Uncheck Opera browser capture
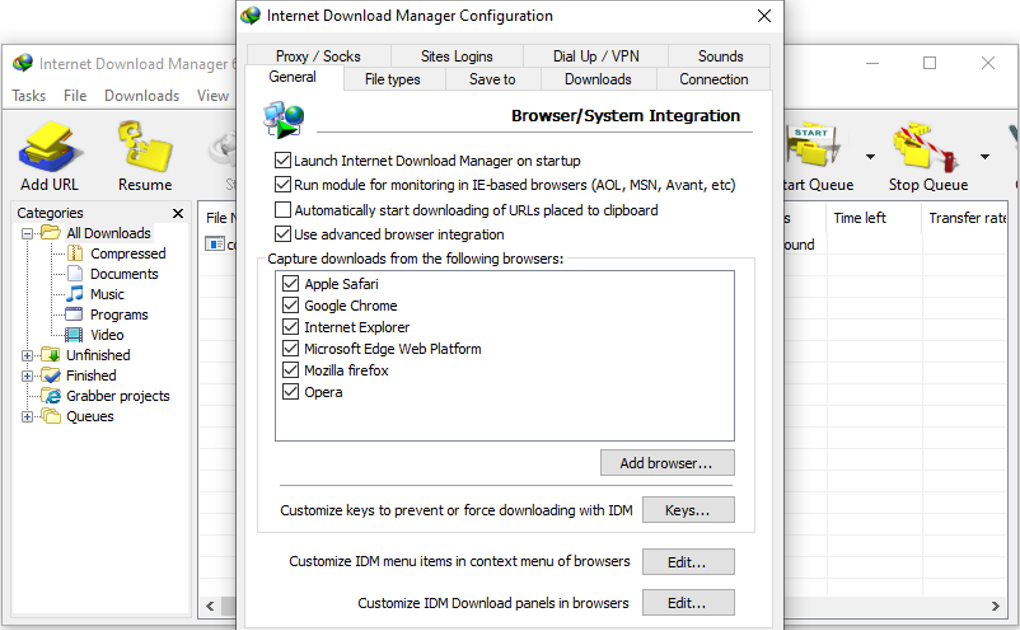Screen dimensions: 1020x630 coord(290,392)
